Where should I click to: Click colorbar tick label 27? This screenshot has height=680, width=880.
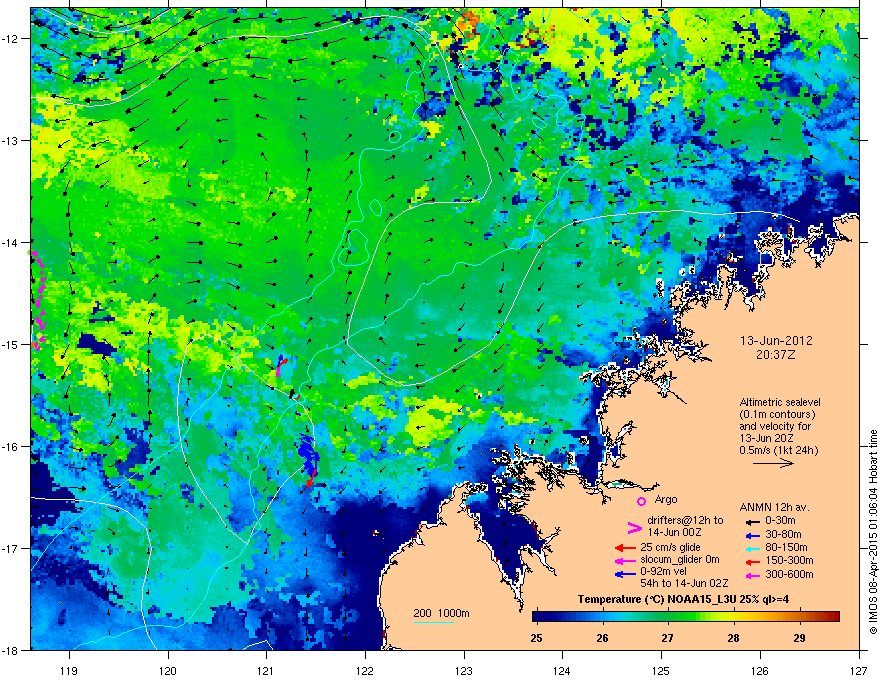point(667,638)
